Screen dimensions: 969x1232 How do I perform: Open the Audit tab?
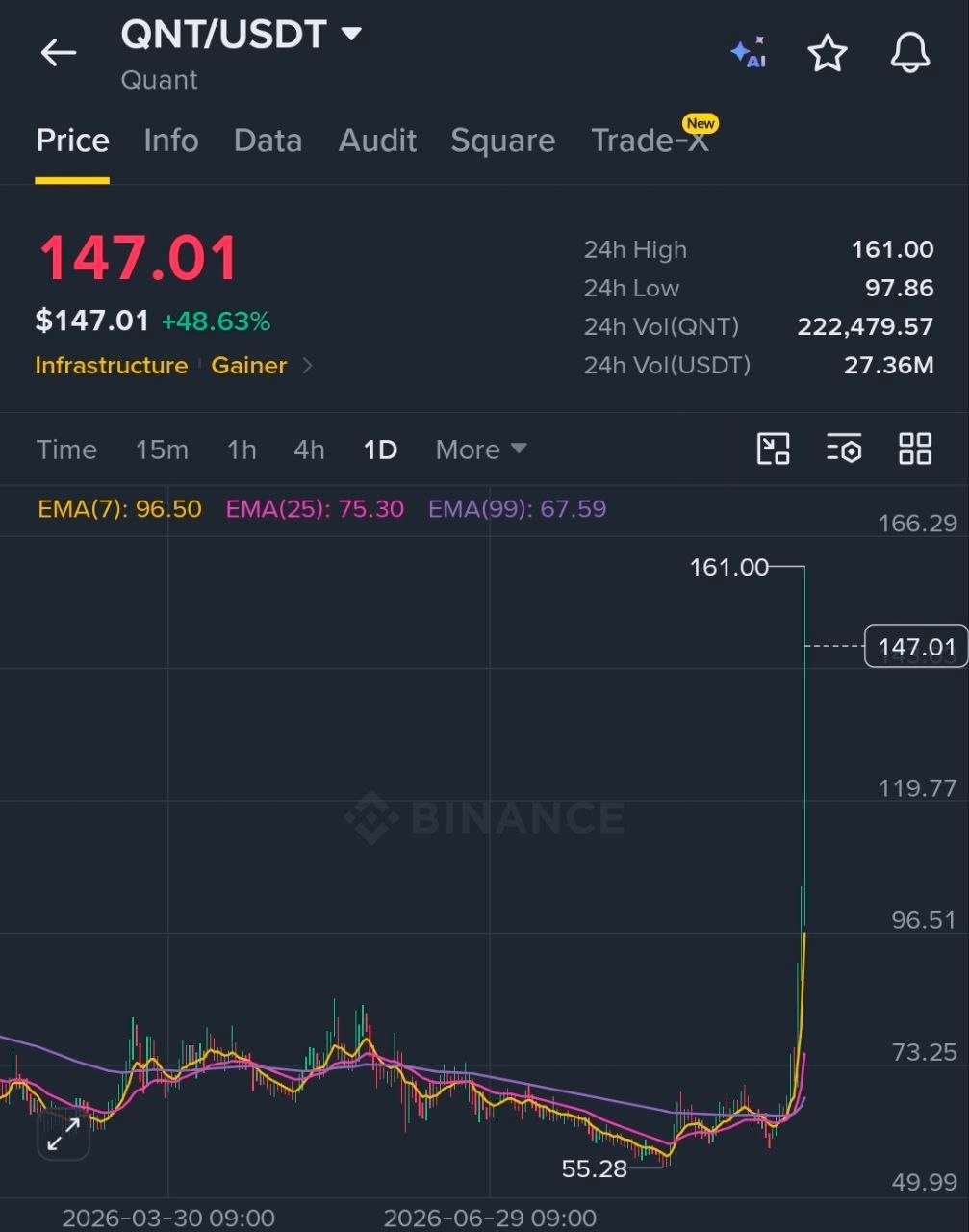[377, 141]
